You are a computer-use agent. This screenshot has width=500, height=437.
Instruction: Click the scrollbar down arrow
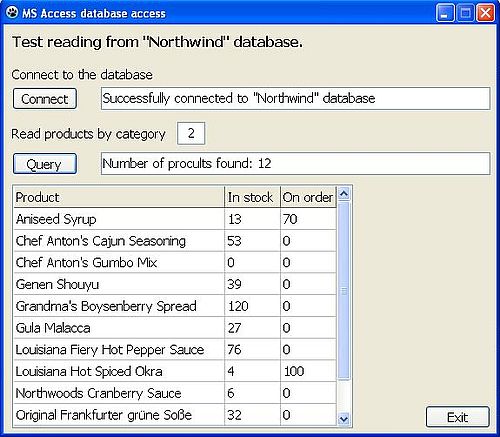[344, 418]
